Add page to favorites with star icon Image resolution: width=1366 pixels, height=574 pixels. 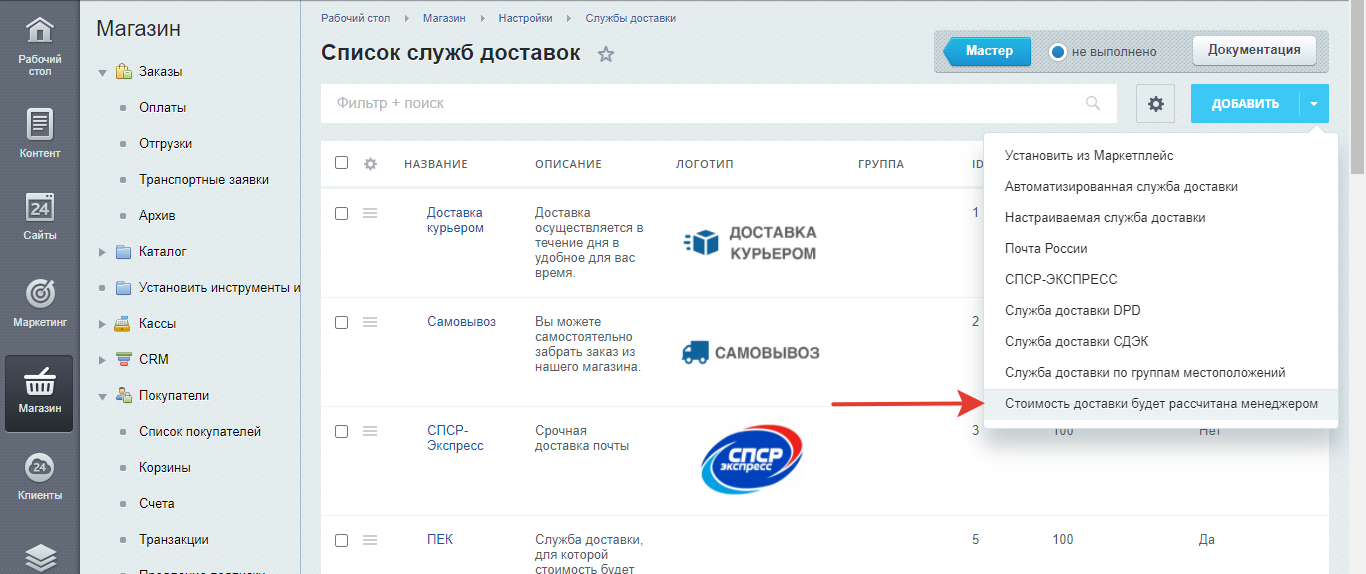(x=605, y=54)
